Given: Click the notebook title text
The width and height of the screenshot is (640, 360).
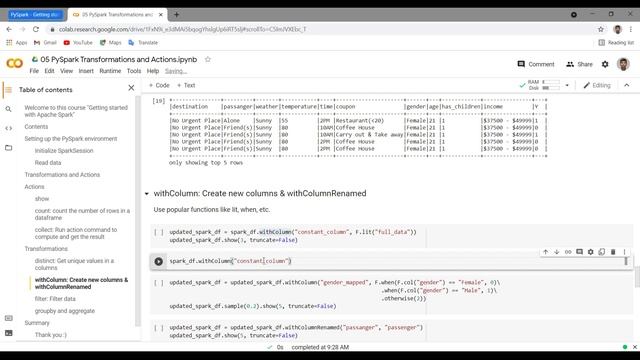Looking at the screenshot, I should [118, 60].
